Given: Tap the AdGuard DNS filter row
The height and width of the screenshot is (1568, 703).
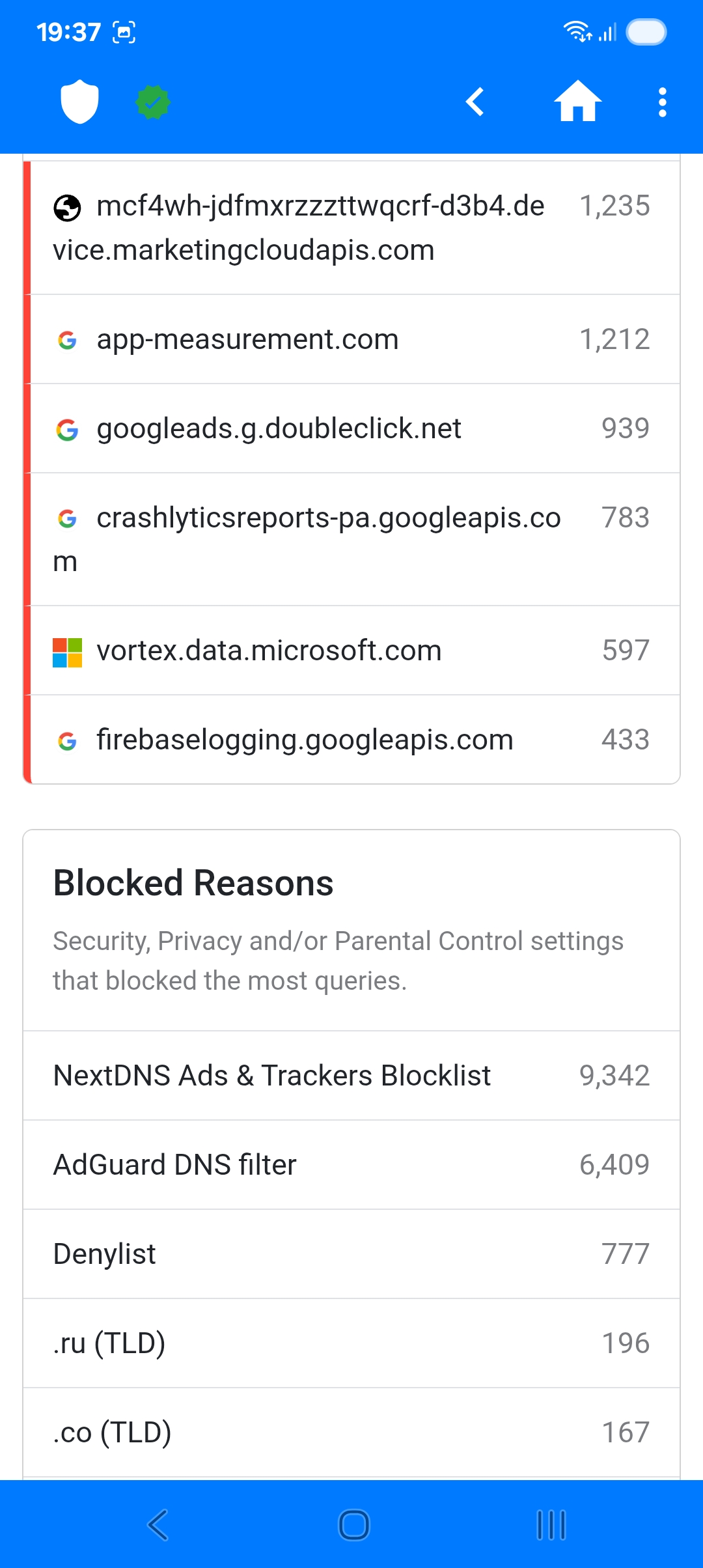Looking at the screenshot, I should [351, 1165].
